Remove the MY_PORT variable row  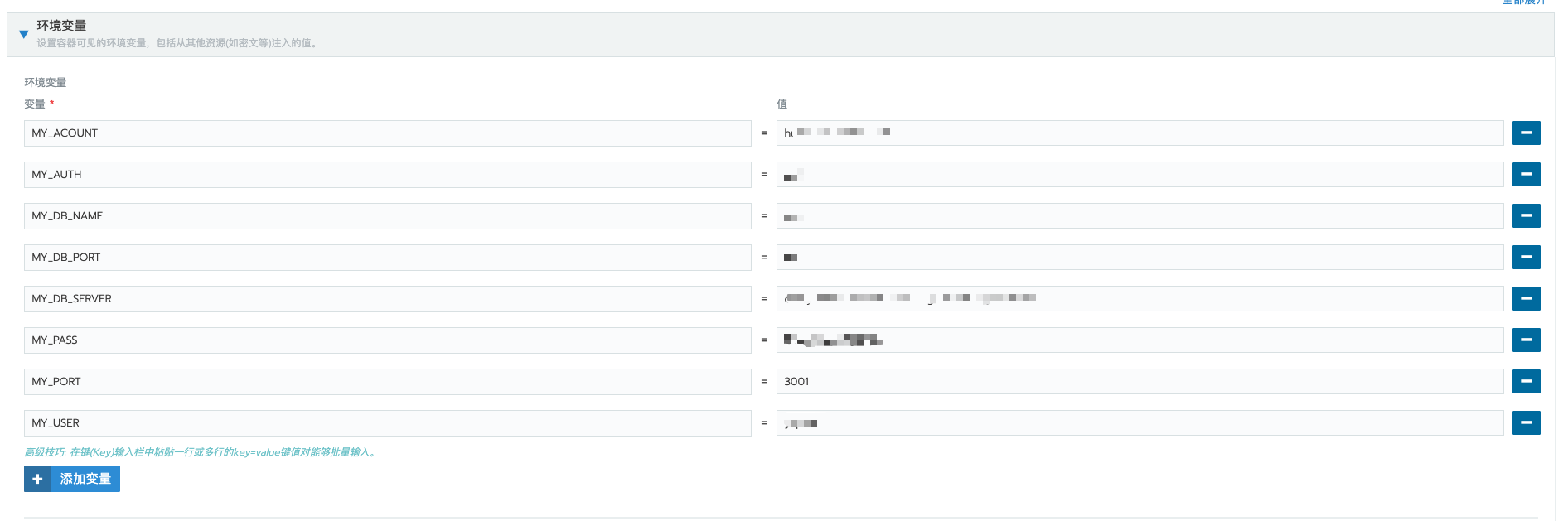1526,381
